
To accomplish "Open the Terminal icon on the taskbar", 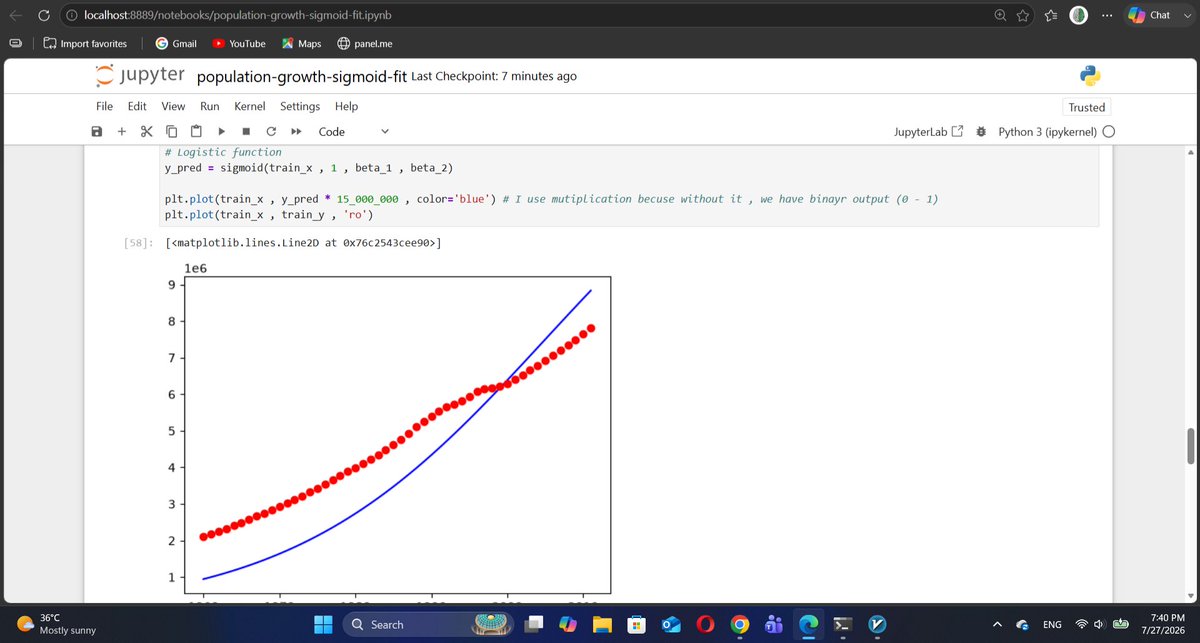I will 843,625.
